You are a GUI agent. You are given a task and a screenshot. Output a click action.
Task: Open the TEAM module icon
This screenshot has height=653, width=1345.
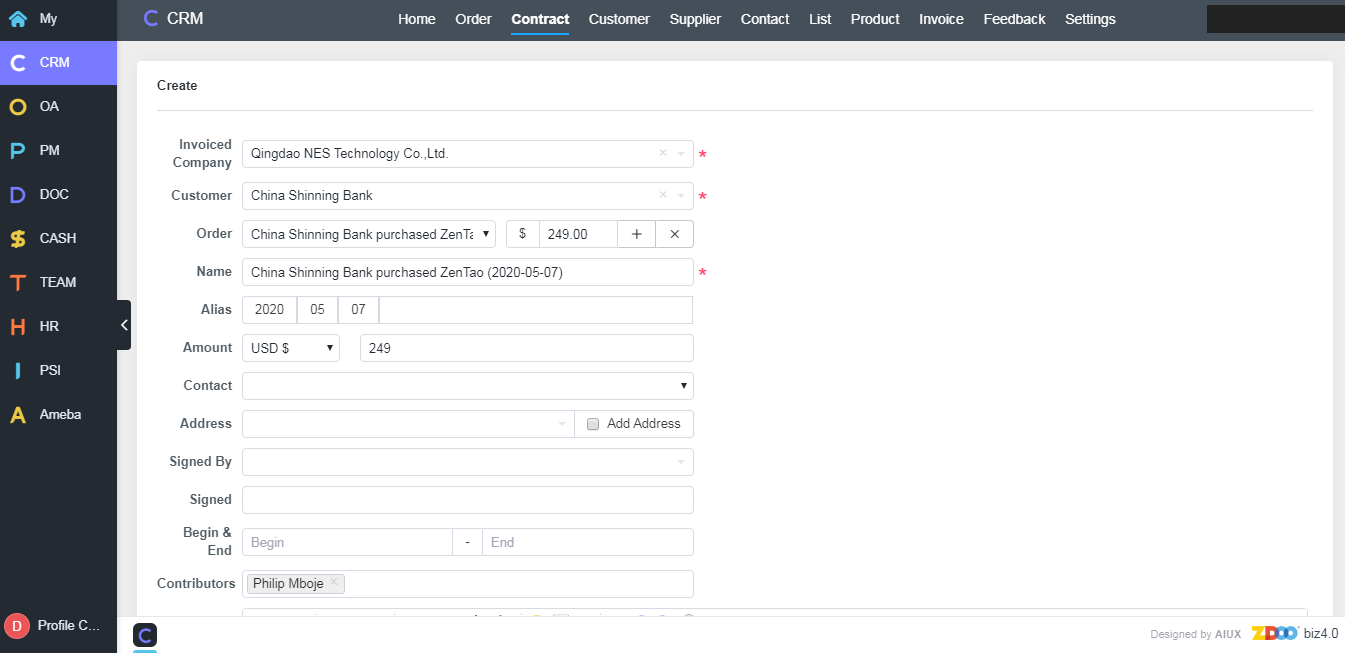pyautogui.click(x=18, y=283)
